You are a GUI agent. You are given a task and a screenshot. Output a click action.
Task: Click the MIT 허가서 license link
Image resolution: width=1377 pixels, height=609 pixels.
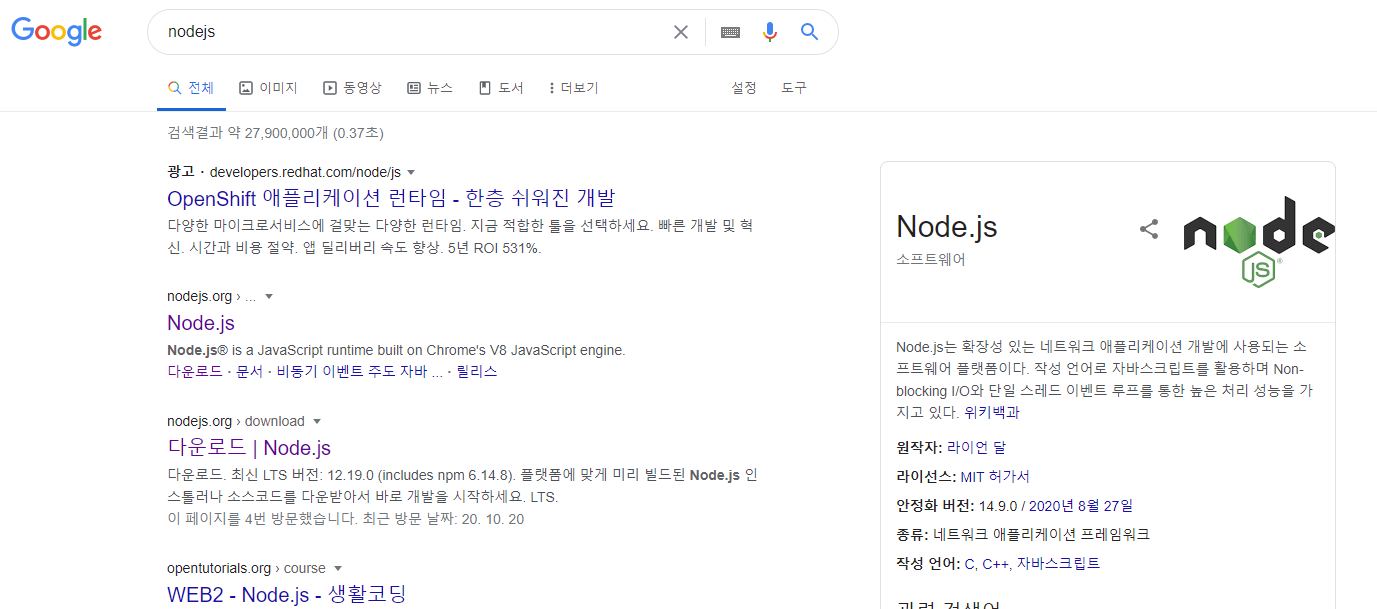tap(994, 476)
